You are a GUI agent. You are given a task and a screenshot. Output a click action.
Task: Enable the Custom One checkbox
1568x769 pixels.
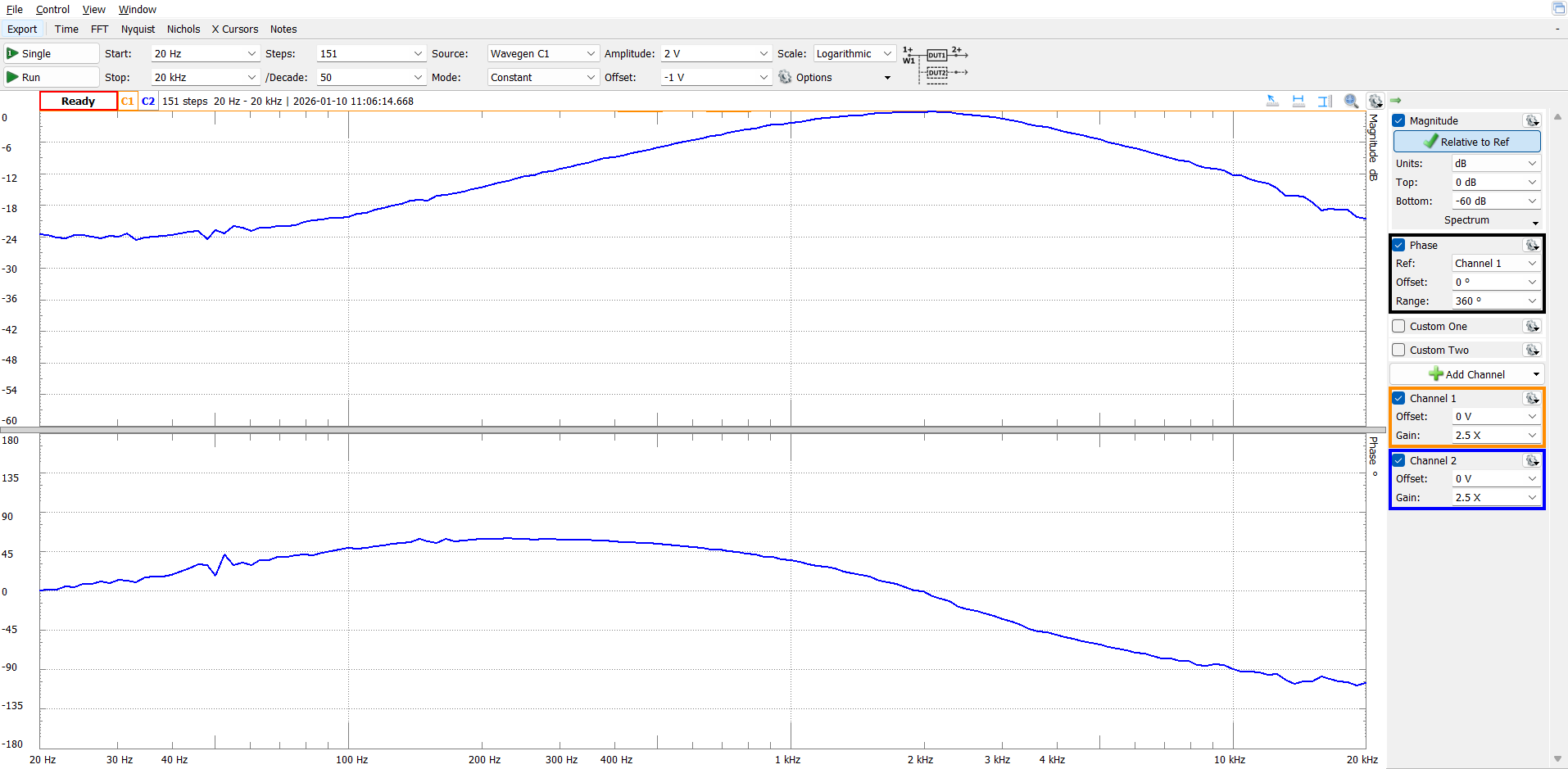click(1399, 326)
